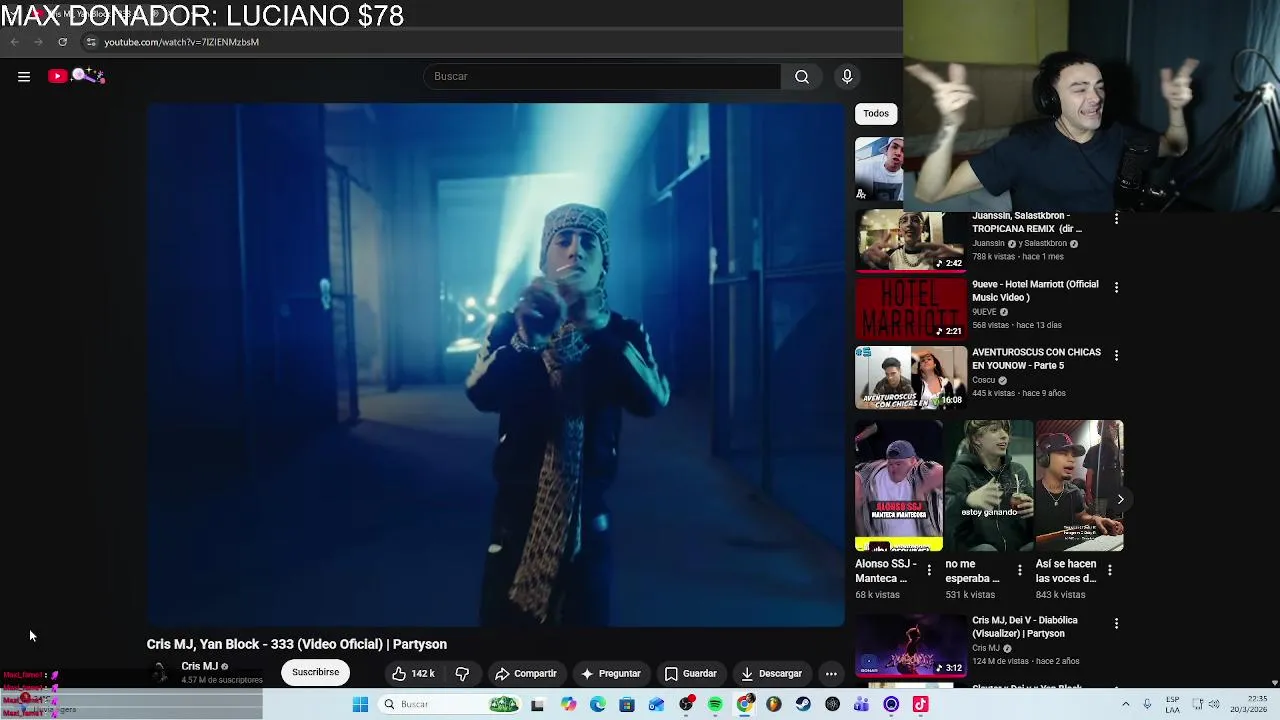This screenshot has height=720, width=1280.
Task: Open options menu for Diabólica video
Action: point(1116,623)
